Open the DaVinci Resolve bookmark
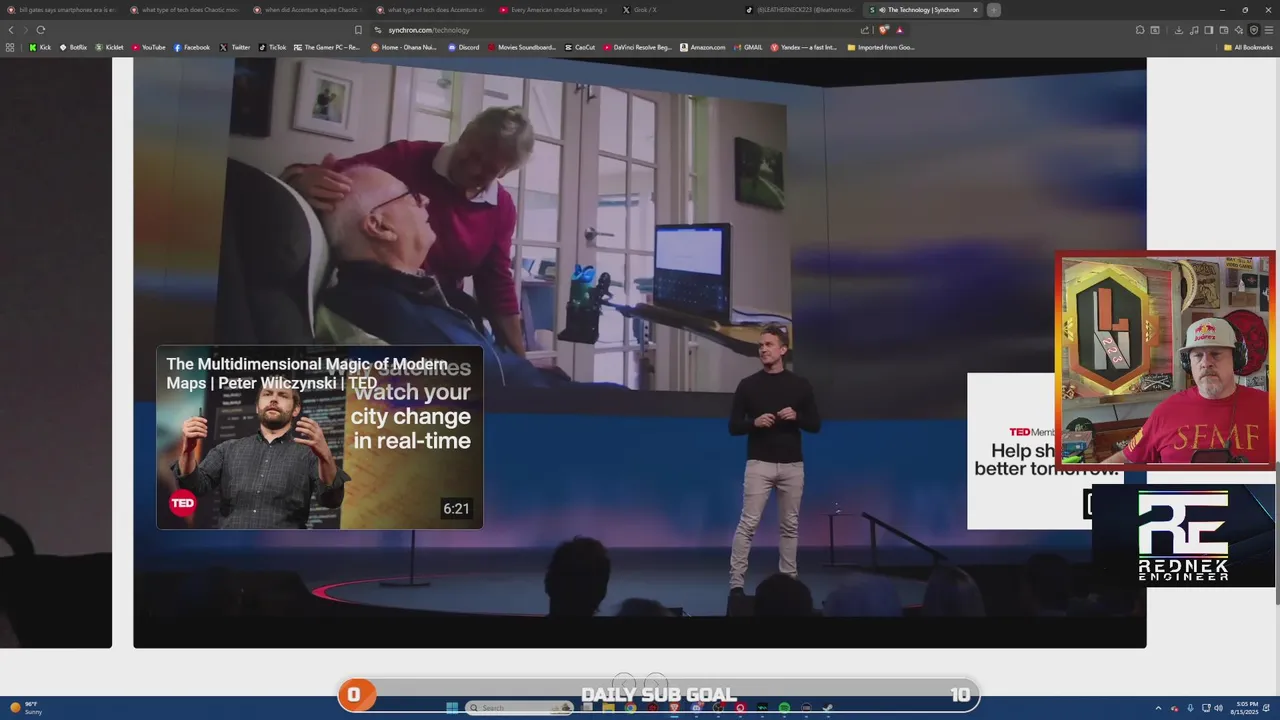The image size is (1280, 720). pos(638,47)
